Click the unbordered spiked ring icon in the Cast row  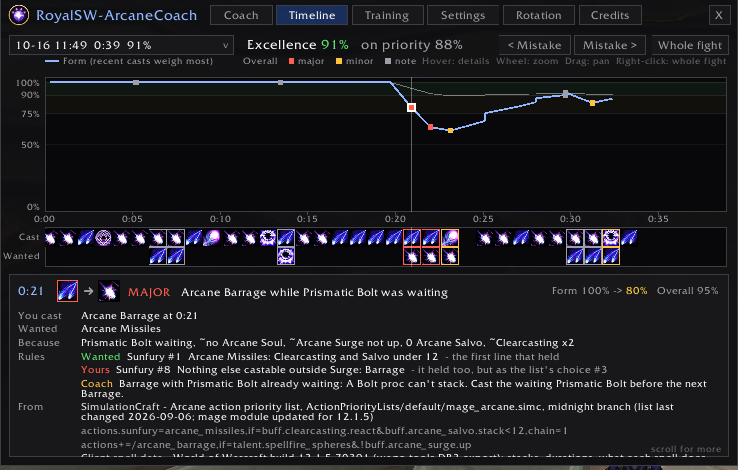pos(268,238)
